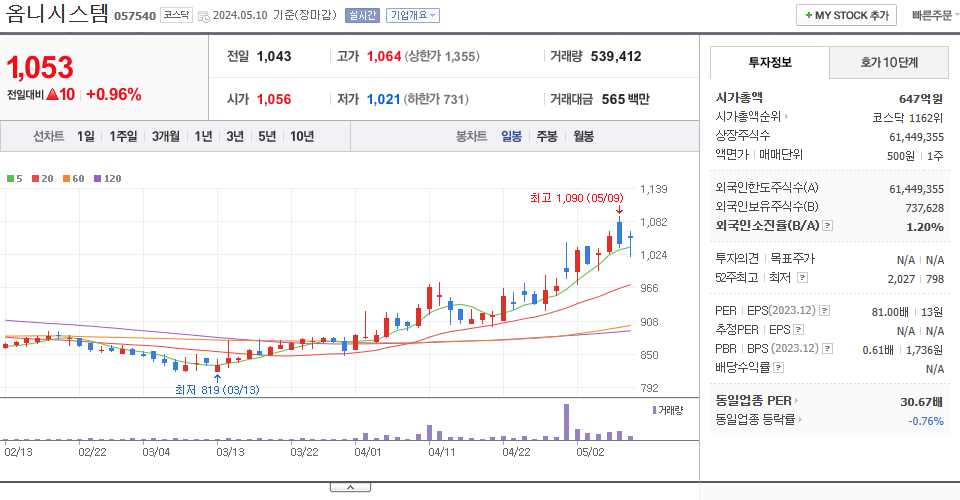Image resolution: width=960 pixels, height=500 pixels.
Task: Click the green 5-day moving average legend
Action: [x=15, y=179]
